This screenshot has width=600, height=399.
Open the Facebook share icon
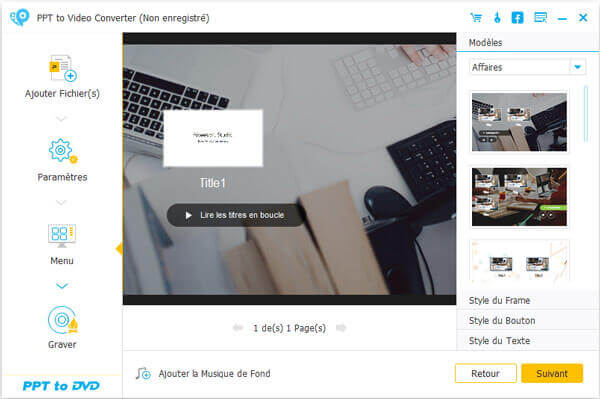pyautogui.click(x=517, y=18)
